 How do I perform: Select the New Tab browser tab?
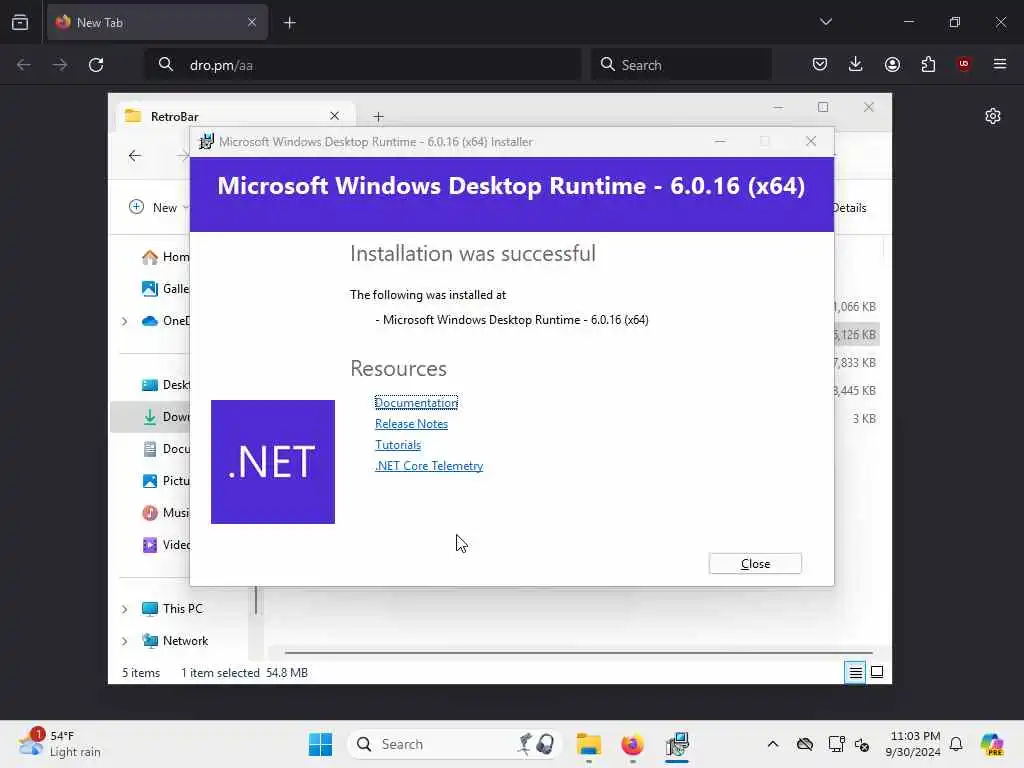(157, 22)
